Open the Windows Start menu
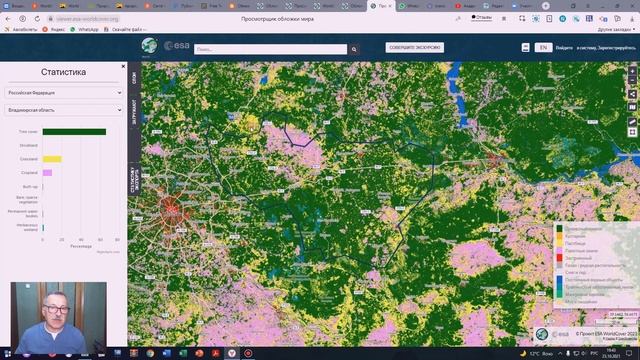Viewport: 640px width, 360px height. point(7,353)
